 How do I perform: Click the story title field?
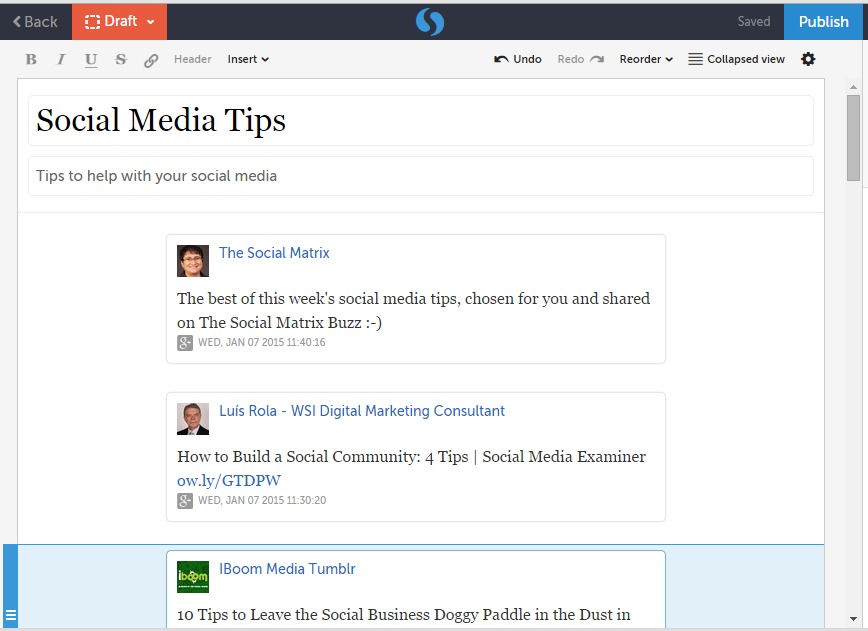click(420, 121)
